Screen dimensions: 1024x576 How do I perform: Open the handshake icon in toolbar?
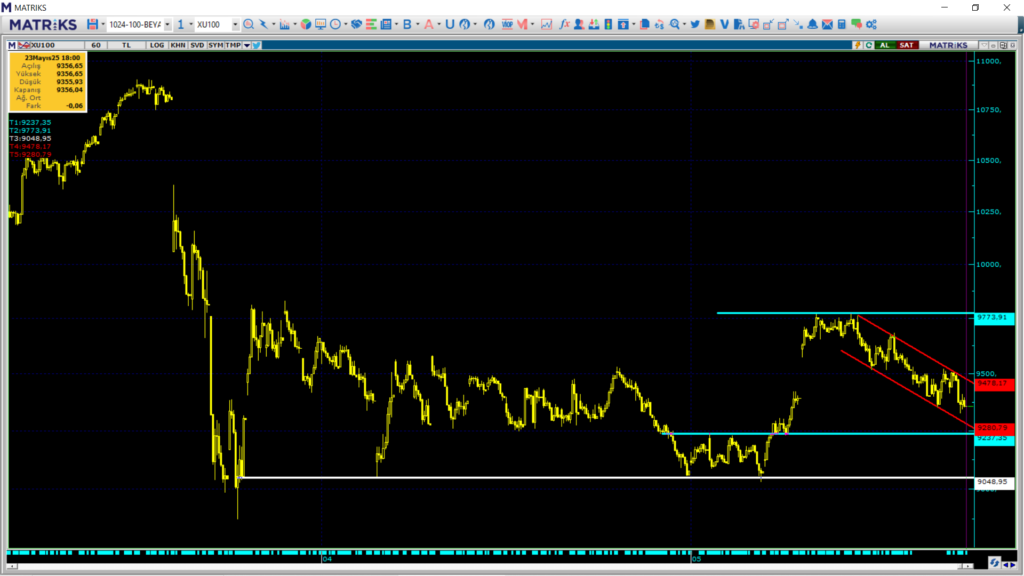click(x=356, y=24)
